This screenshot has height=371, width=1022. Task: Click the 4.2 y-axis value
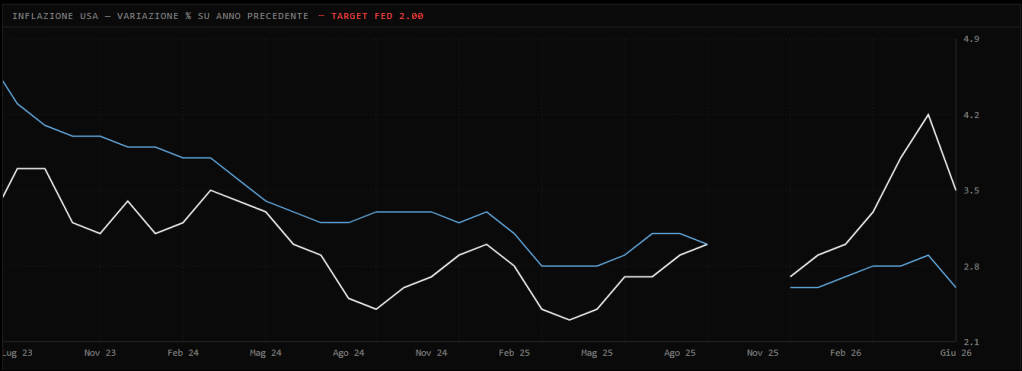(971, 115)
